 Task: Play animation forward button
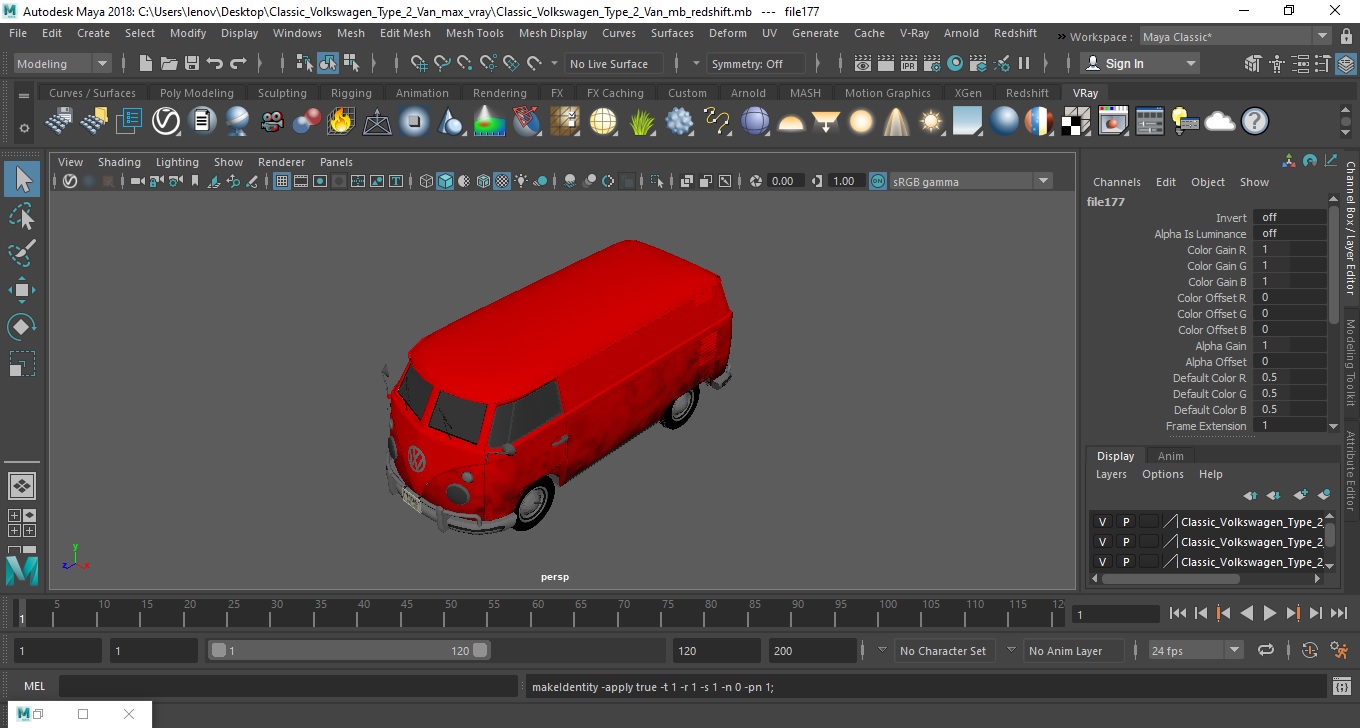1269,613
